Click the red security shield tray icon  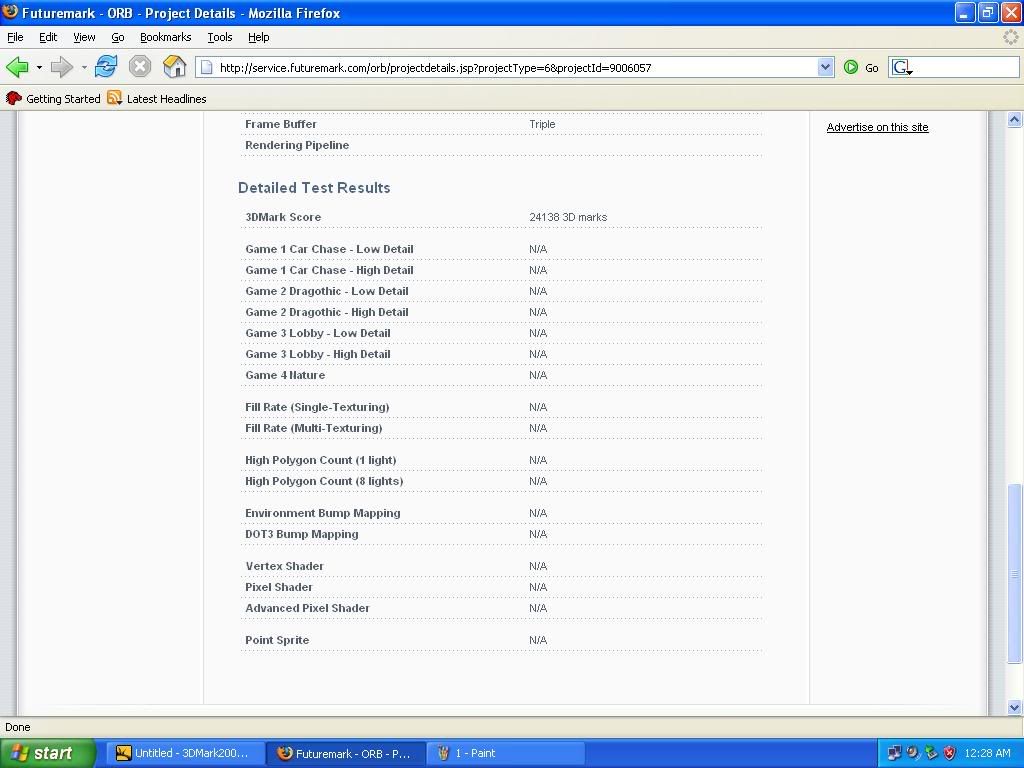(x=949, y=753)
